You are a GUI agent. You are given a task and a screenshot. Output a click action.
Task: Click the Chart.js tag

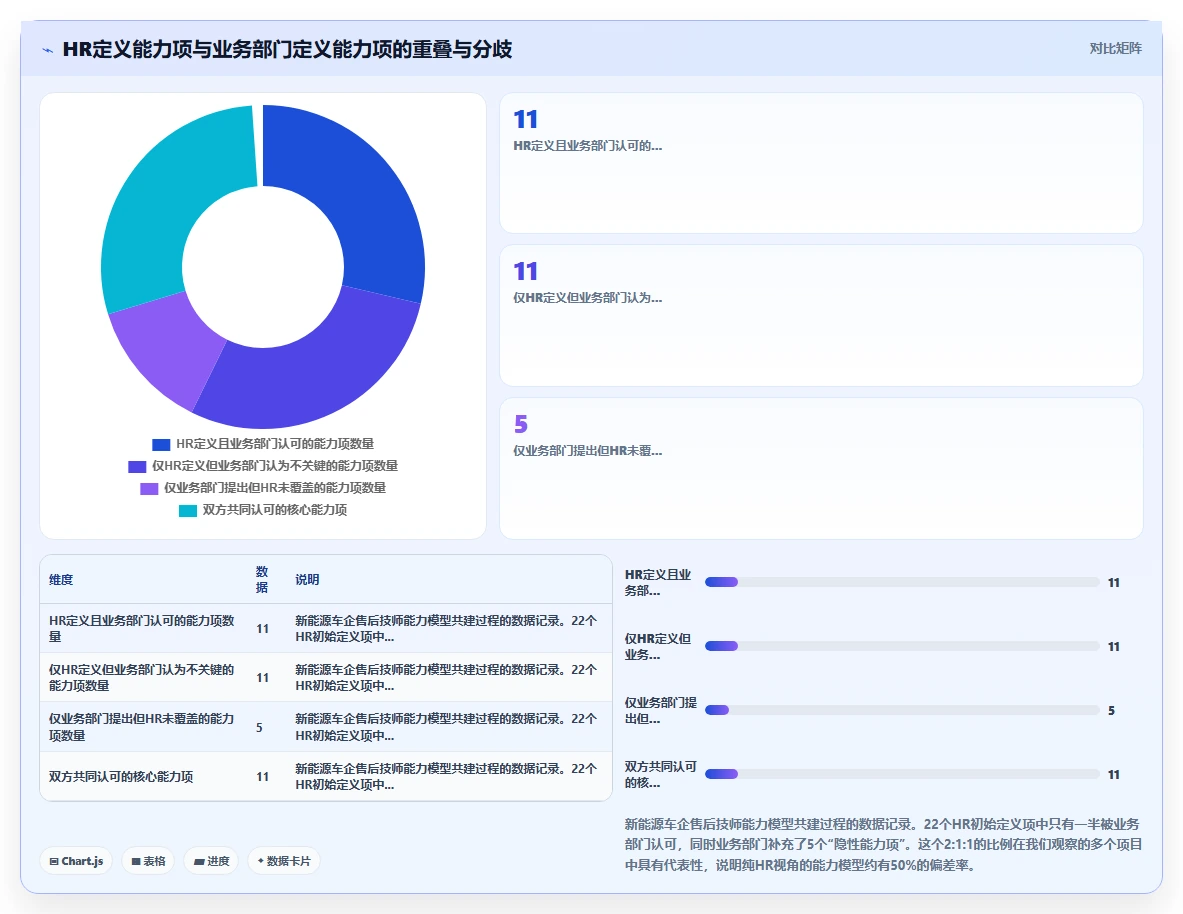(x=76, y=861)
